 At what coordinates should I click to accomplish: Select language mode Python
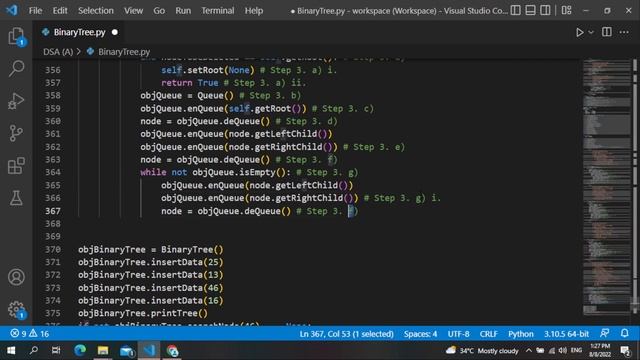(x=520, y=334)
